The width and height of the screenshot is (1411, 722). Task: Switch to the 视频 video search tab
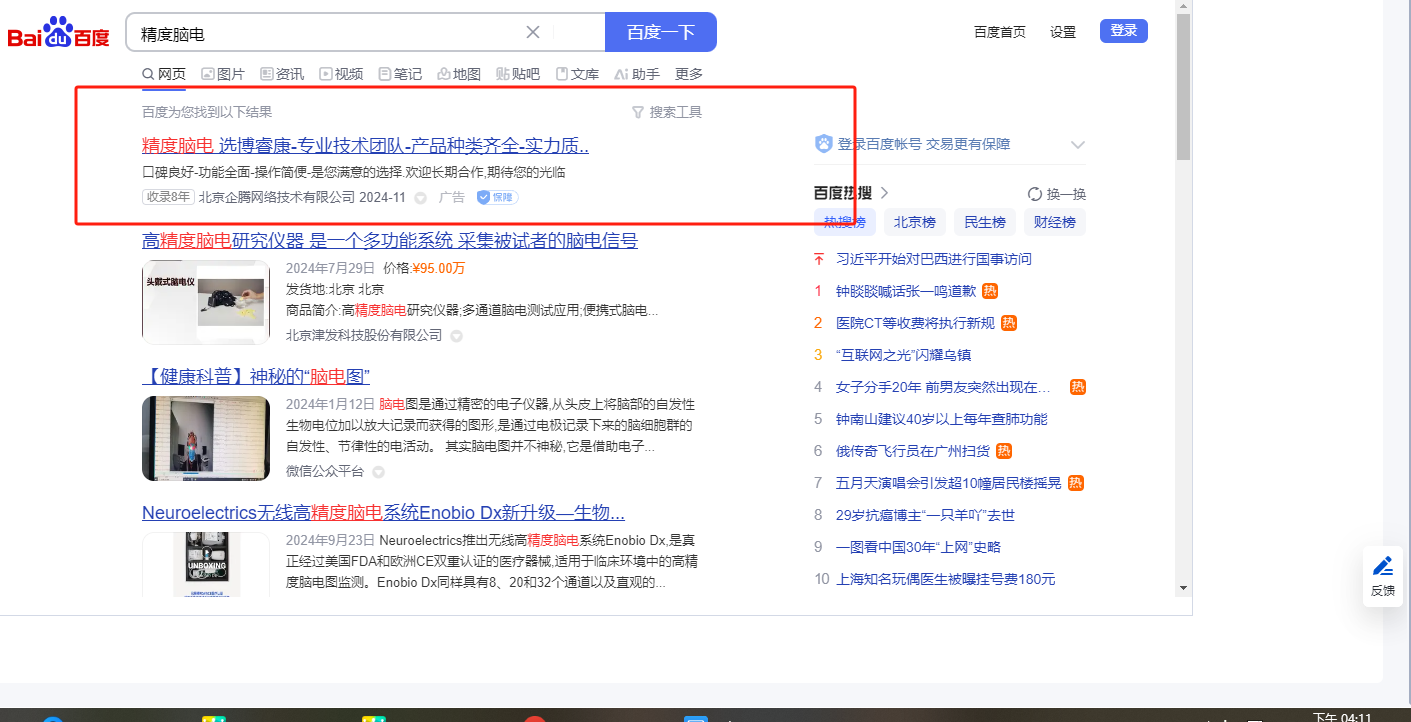click(x=341, y=74)
